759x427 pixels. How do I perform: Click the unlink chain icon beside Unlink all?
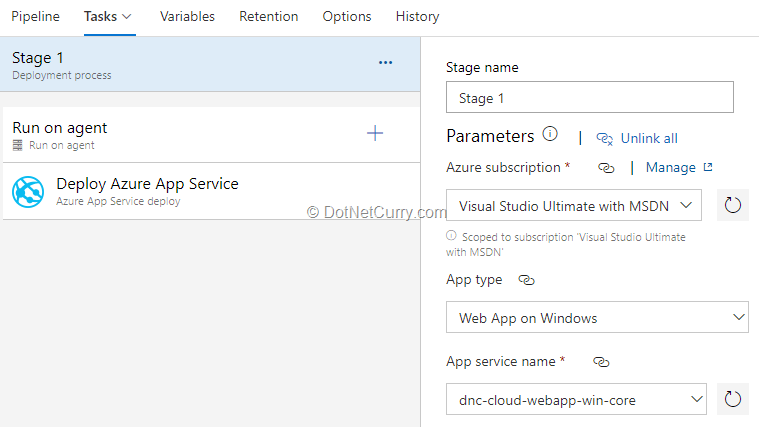(605, 139)
